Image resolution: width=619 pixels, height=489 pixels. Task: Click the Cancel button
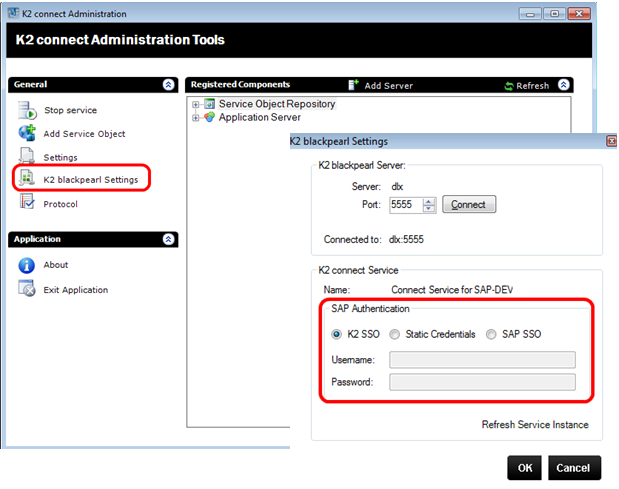[574, 468]
